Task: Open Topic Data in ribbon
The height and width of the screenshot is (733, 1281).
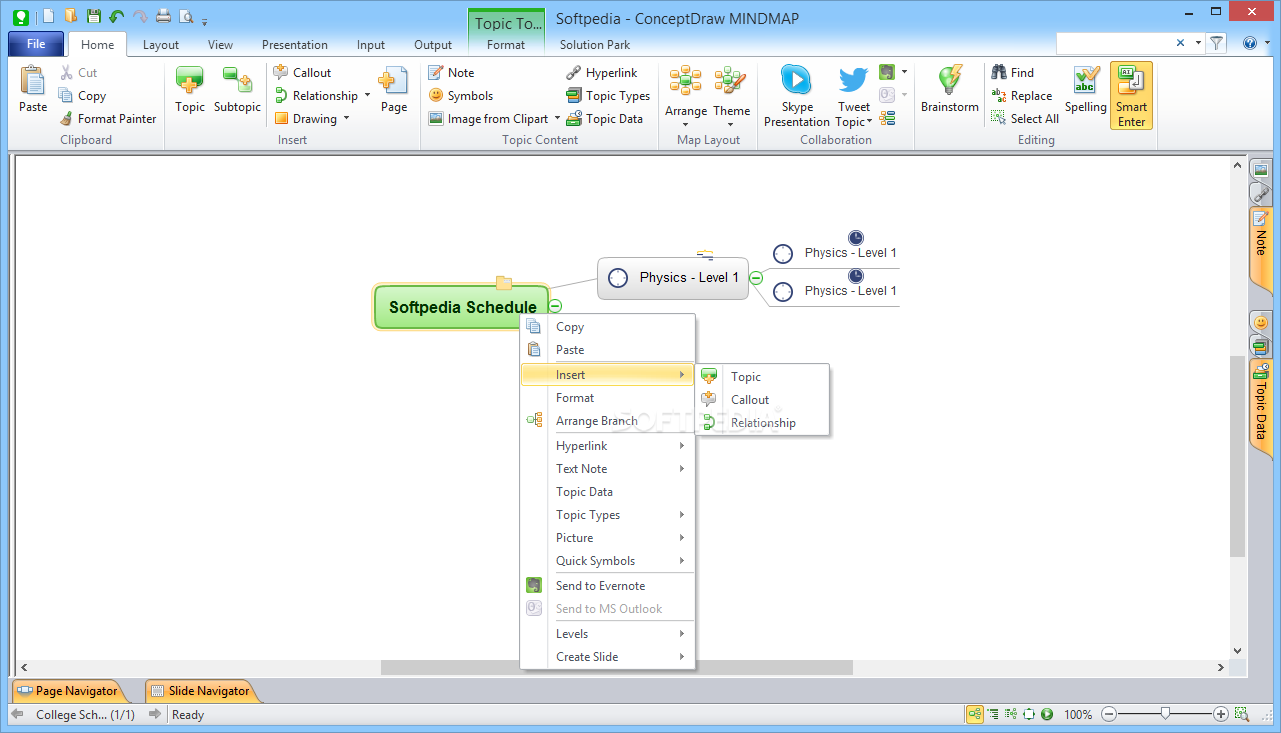Action: click(605, 118)
